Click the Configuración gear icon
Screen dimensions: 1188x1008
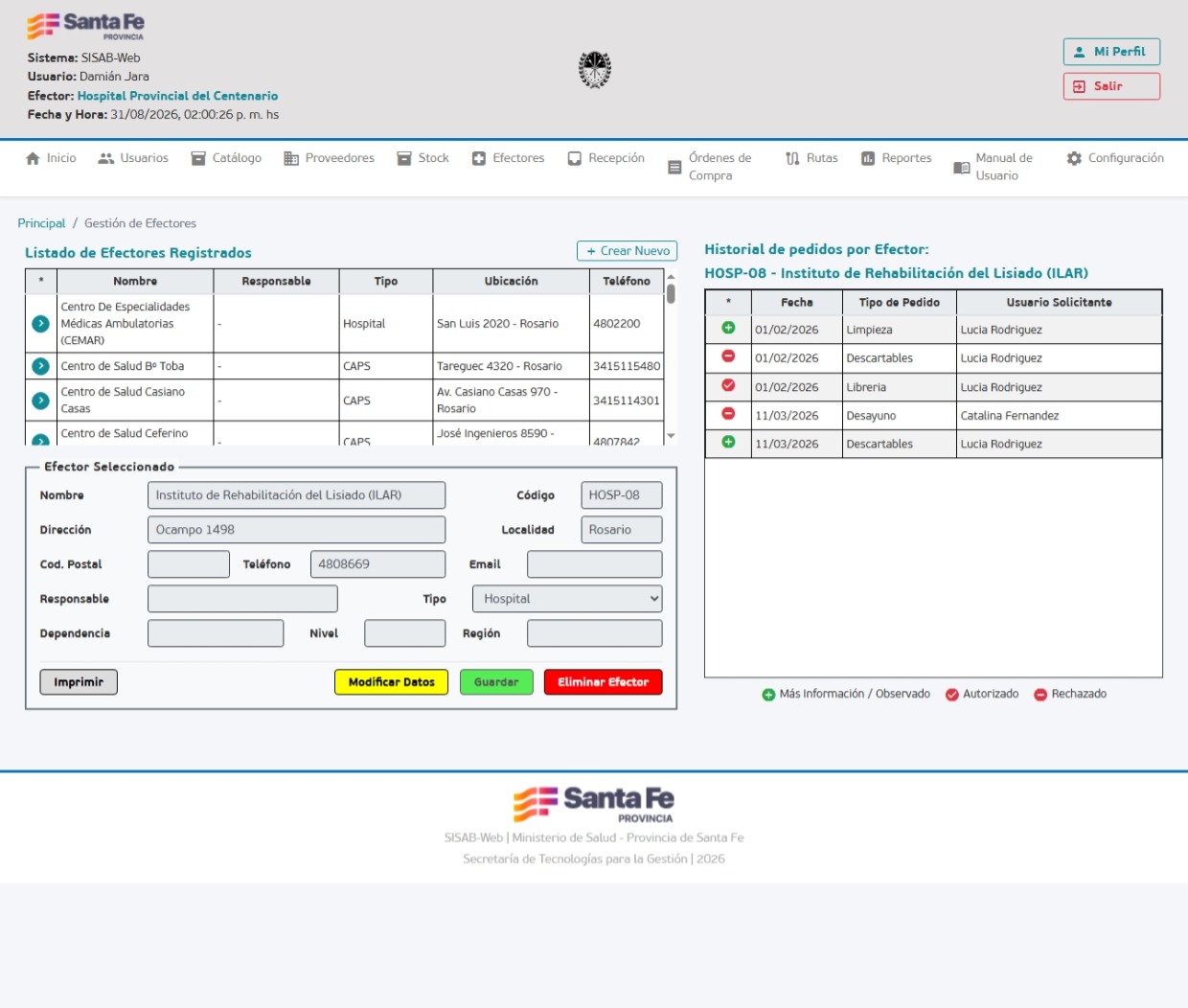point(1074,158)
